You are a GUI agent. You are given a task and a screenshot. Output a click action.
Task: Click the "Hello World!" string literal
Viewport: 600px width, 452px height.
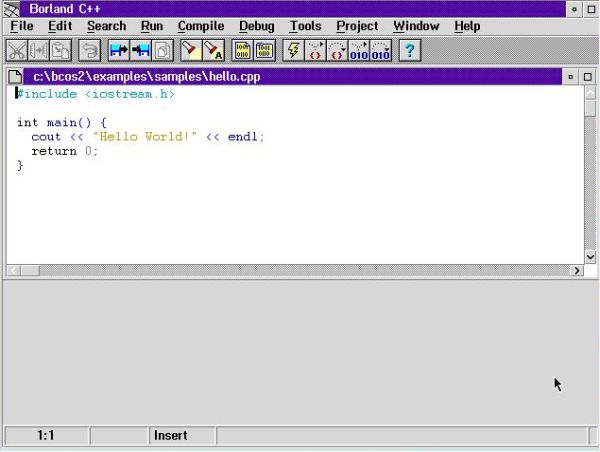point(145,137)
